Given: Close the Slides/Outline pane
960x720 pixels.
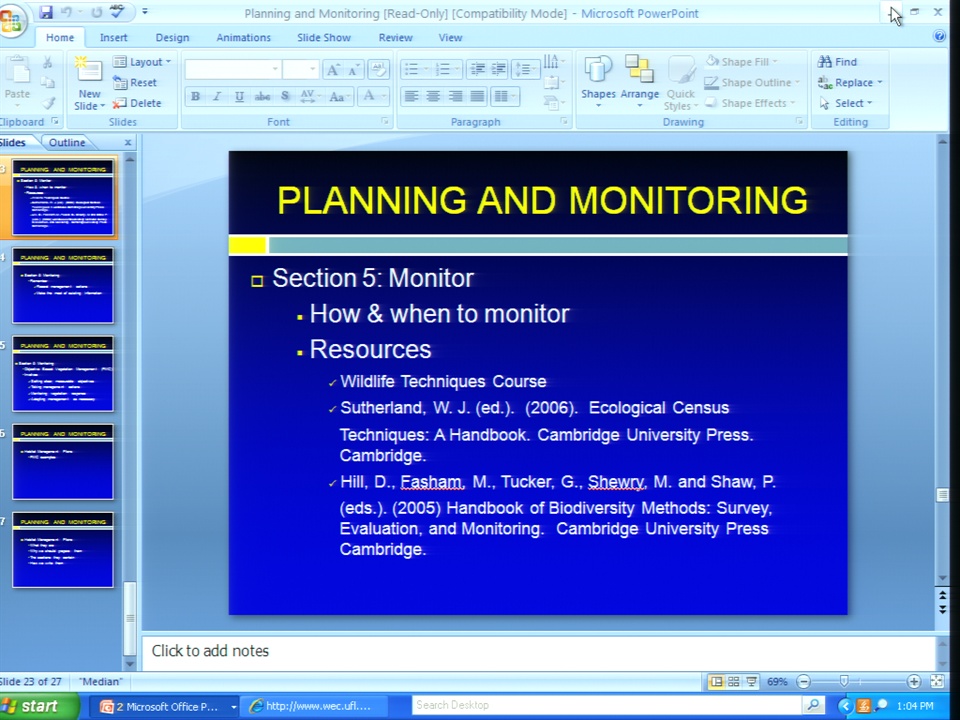Looking at the screenshot, I should pyautogui.click(x=128, y=143).
